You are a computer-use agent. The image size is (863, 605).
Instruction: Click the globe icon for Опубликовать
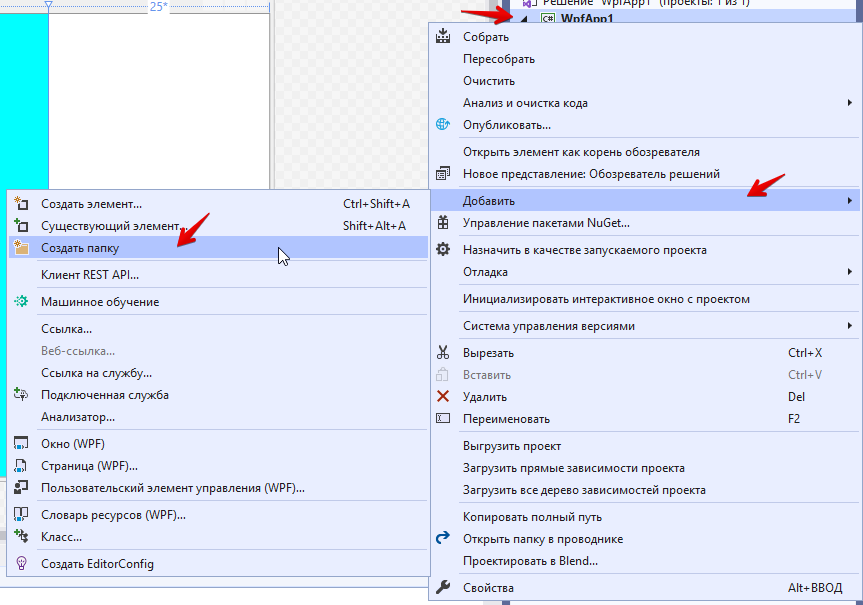(443, 125)
